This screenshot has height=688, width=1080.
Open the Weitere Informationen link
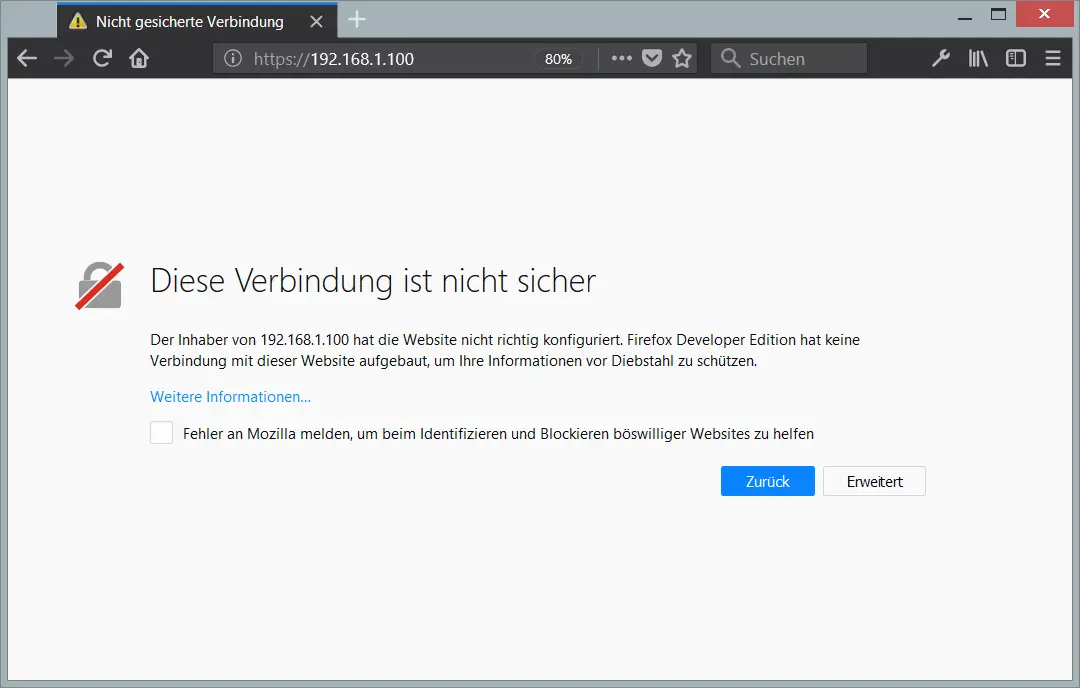click(x=230, y=397)
